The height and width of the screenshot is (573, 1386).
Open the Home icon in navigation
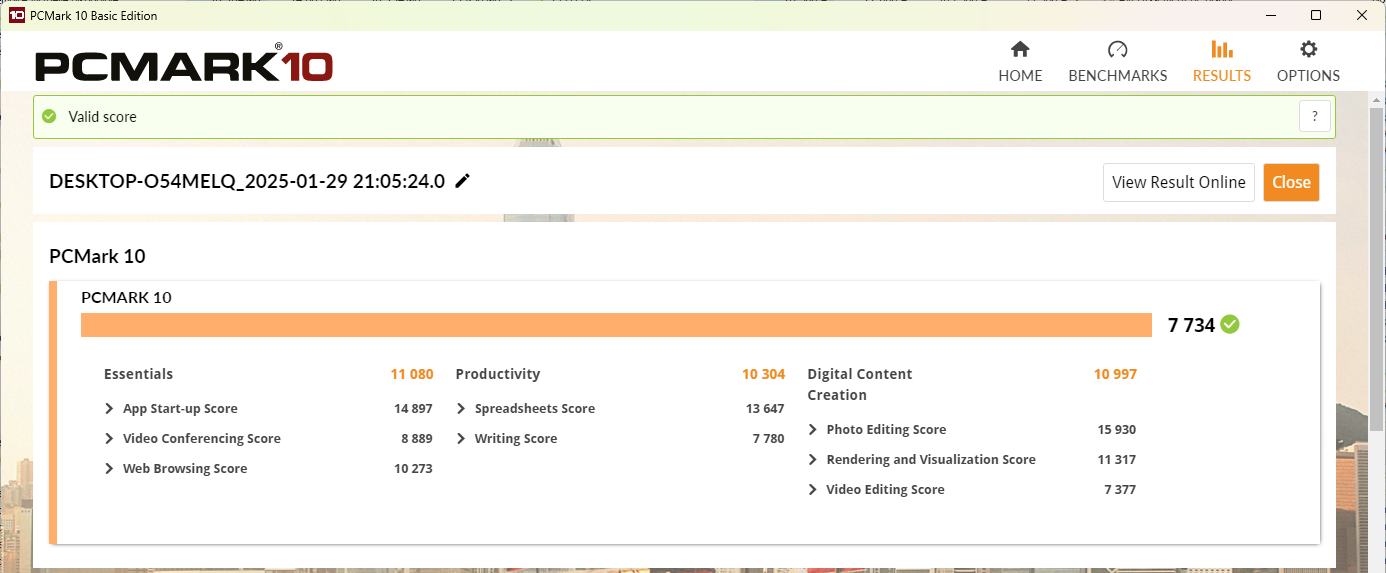(x=1020, y=49)
